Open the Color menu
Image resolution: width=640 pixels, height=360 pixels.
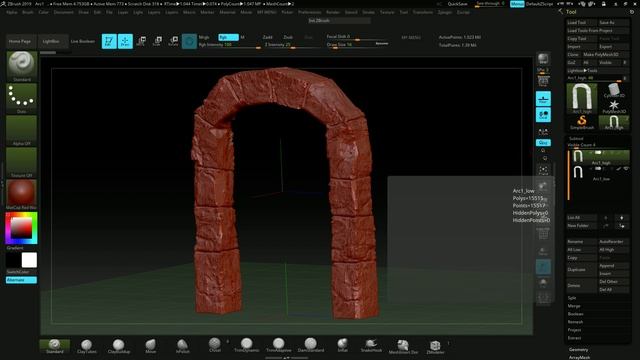[44, 12]
